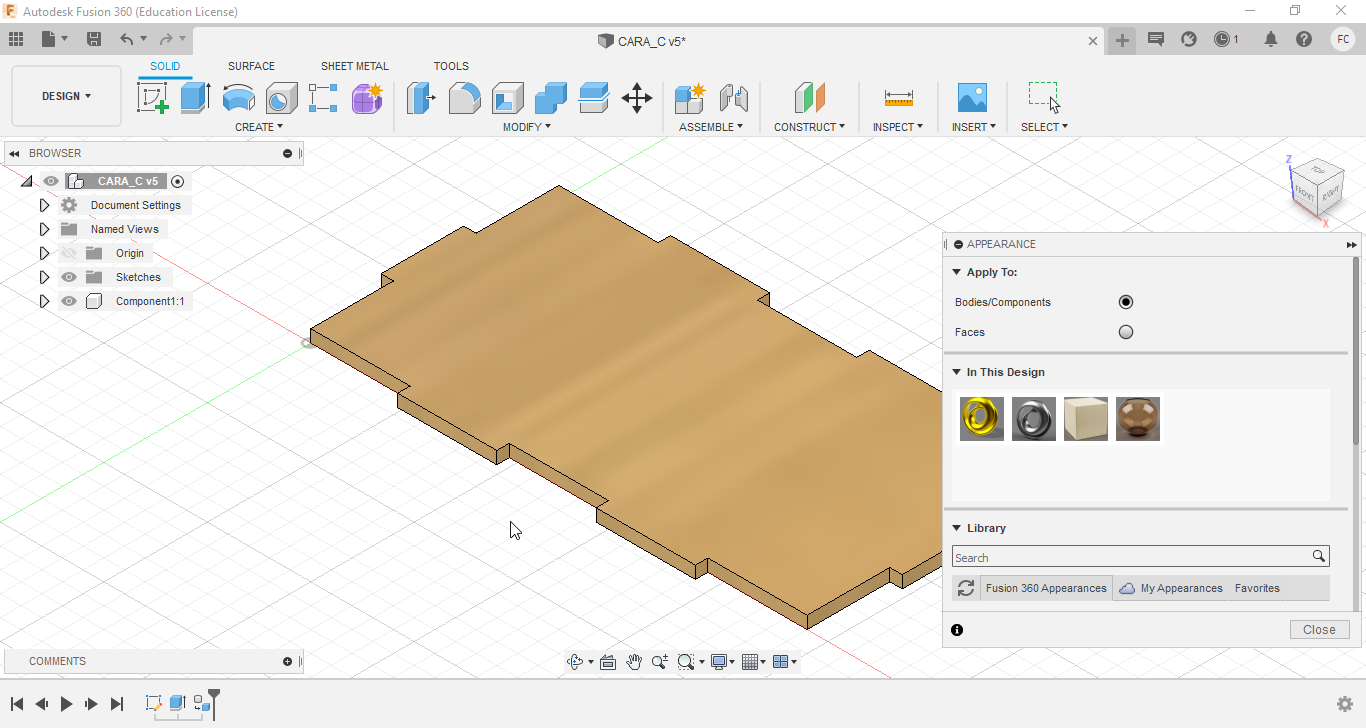Select the Create Sketch tool
Screen dimensions: 1366x728
(x=152, y=98)
